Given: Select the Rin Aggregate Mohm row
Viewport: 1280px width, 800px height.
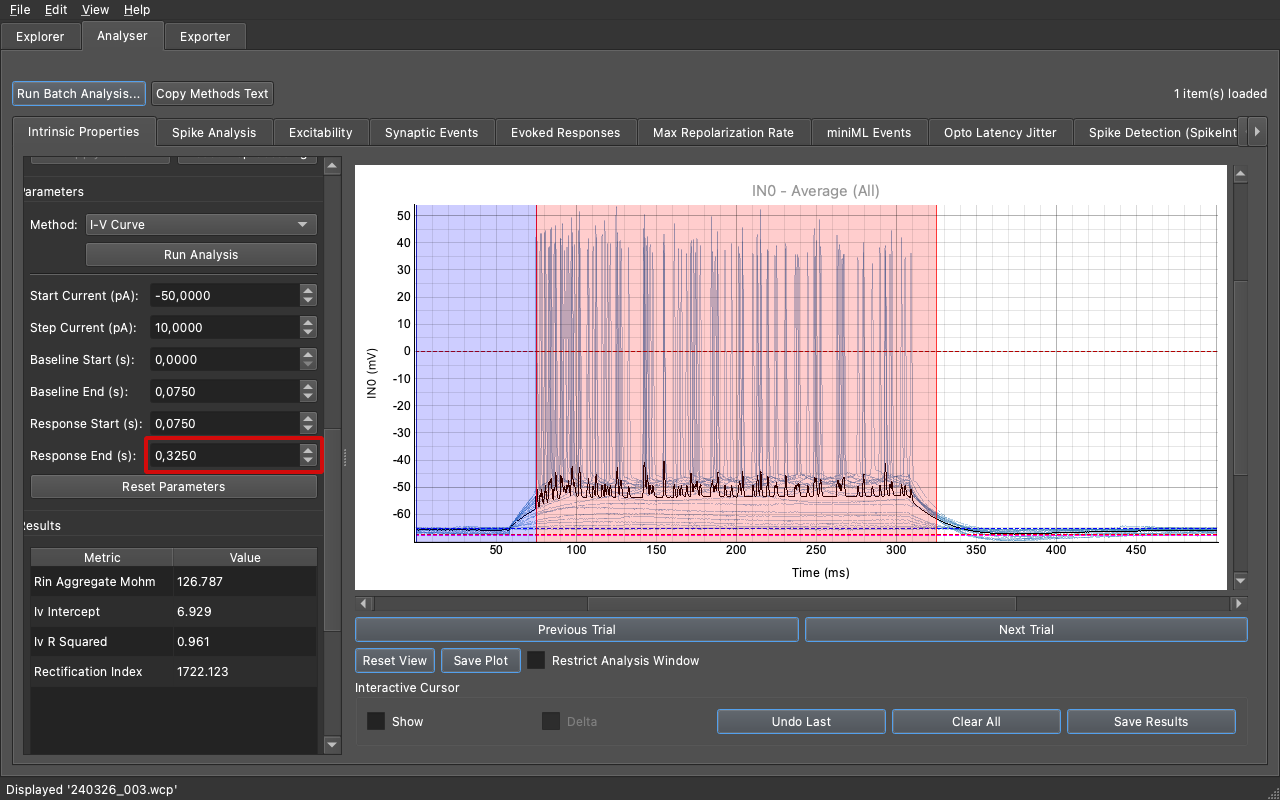Looking at the screenshot, I should coord(174,582).
